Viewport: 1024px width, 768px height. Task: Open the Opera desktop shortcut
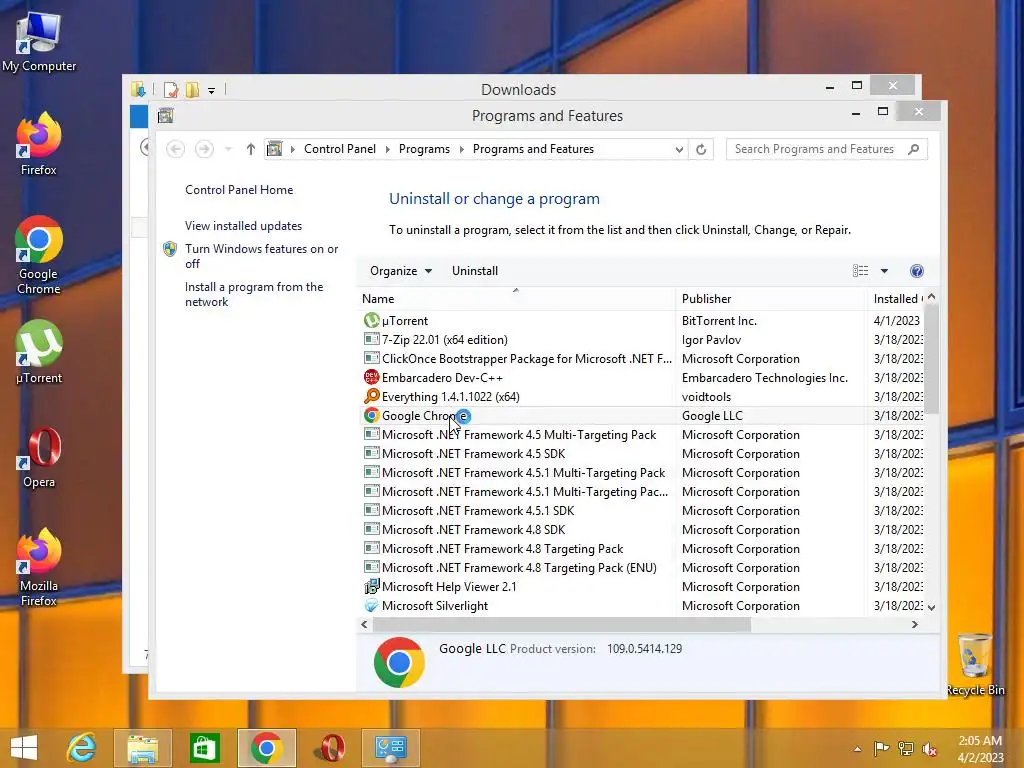click(39, 456)
